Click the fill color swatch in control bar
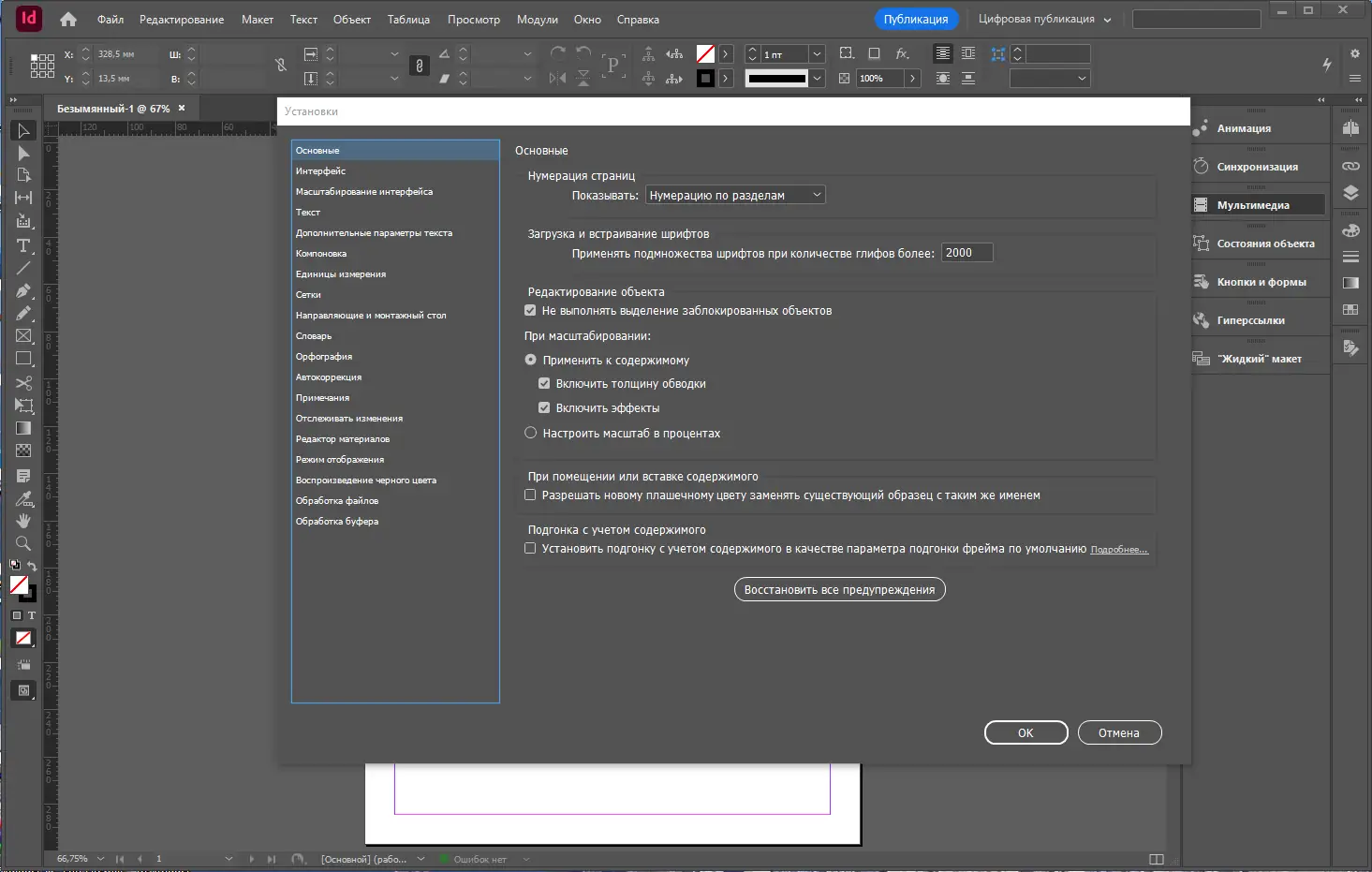The height and width of the screenshot is (872, 1372). tap(705, 54)
